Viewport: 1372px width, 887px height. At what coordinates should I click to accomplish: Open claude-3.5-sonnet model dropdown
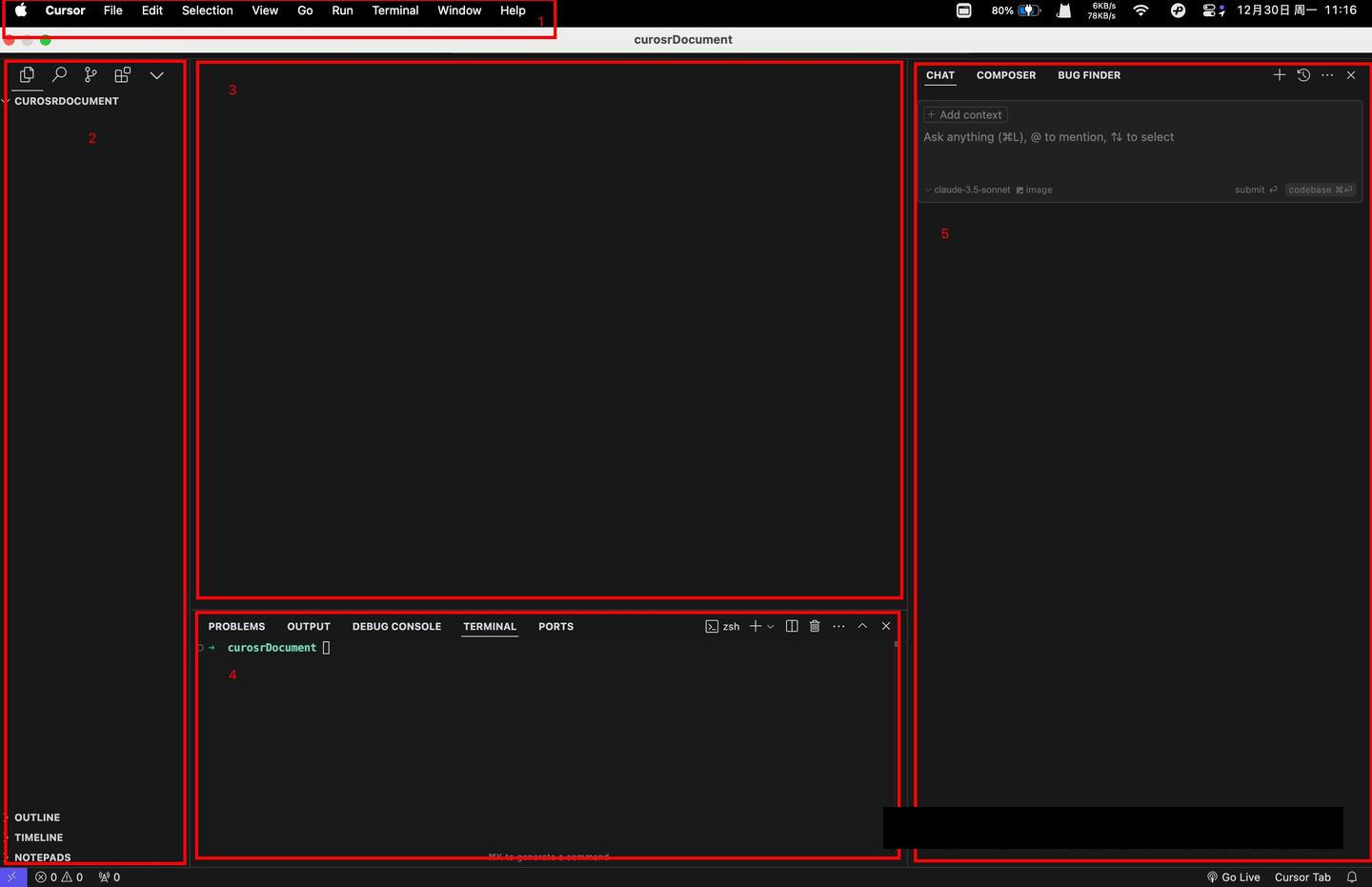[970, 190]
